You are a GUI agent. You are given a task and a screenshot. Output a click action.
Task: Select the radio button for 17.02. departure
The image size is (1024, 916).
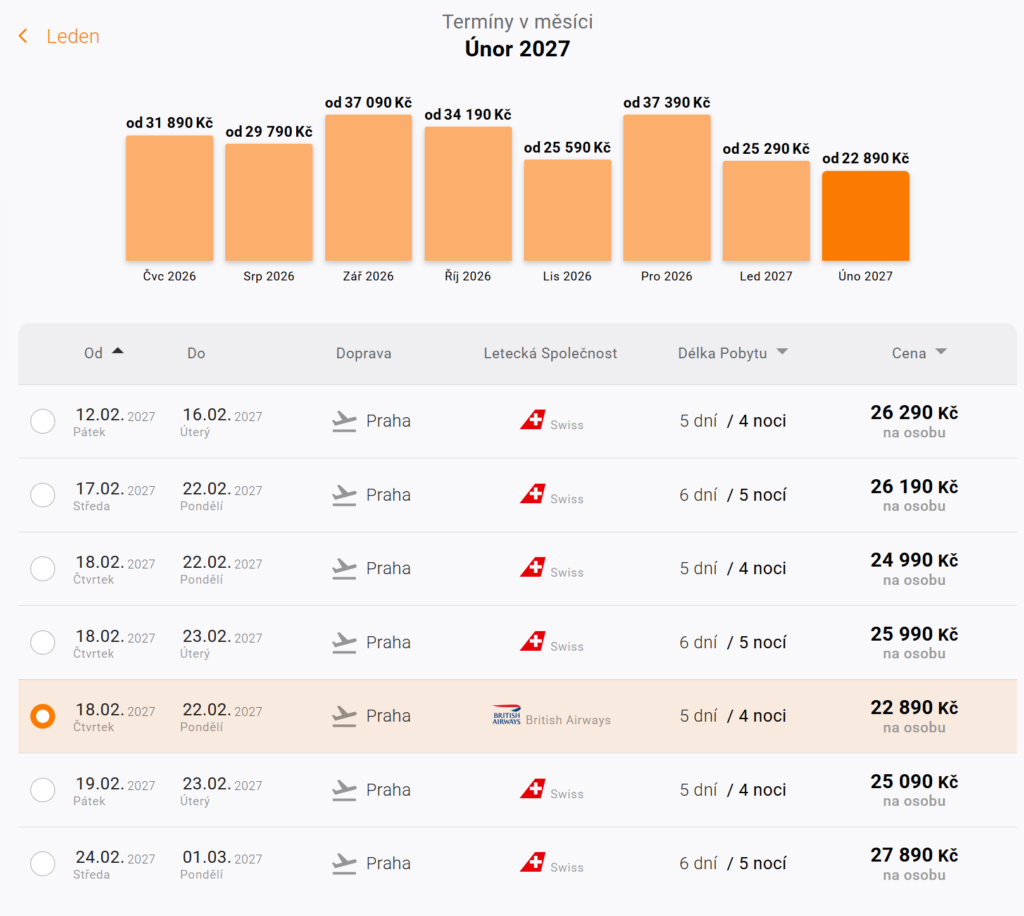coord(42,495)
